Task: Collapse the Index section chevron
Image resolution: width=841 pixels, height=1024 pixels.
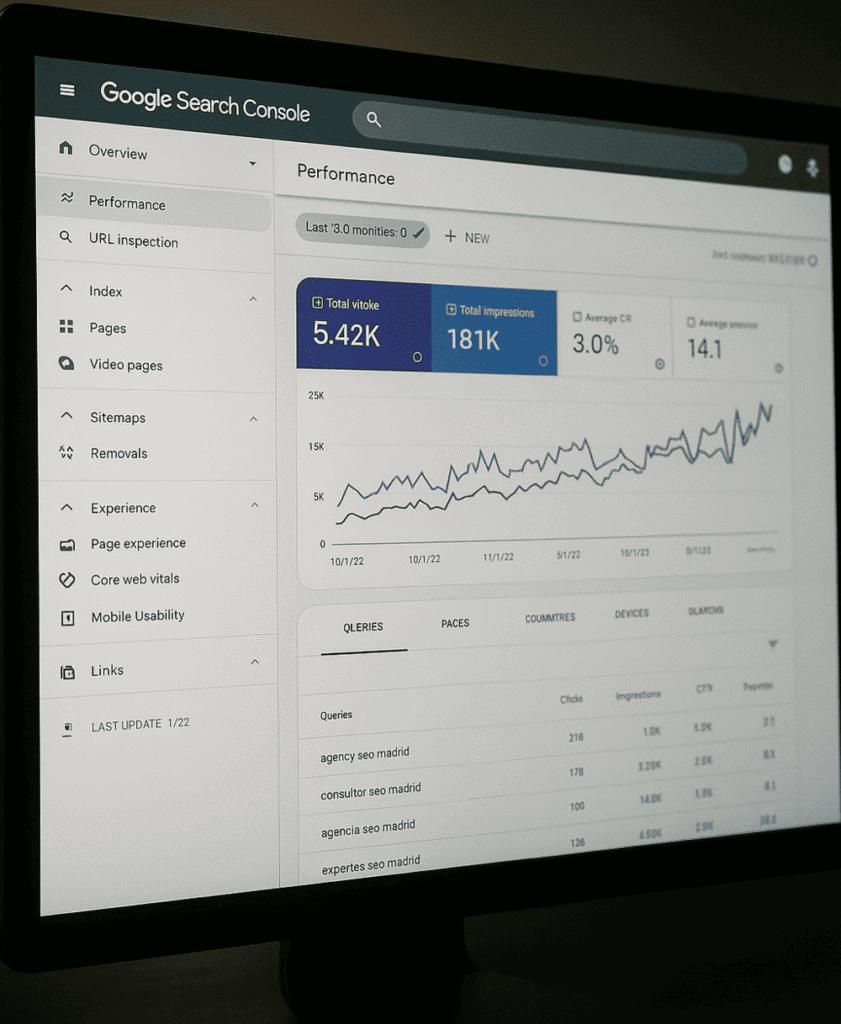Action: [x=253, y=298]
